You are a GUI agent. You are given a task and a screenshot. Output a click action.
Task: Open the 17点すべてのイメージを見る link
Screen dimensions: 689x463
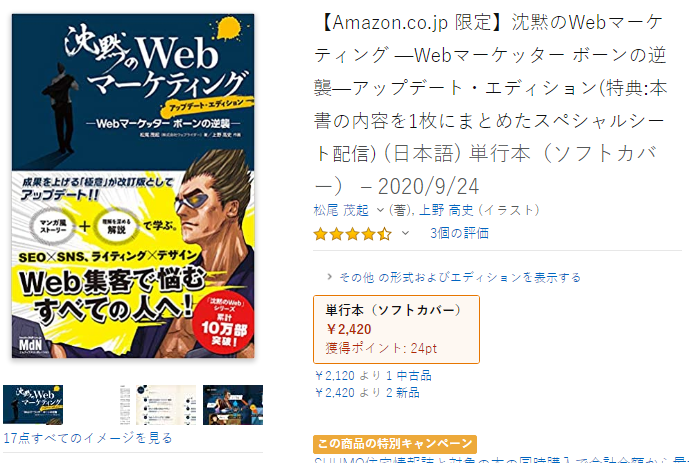tap(87, 438)
